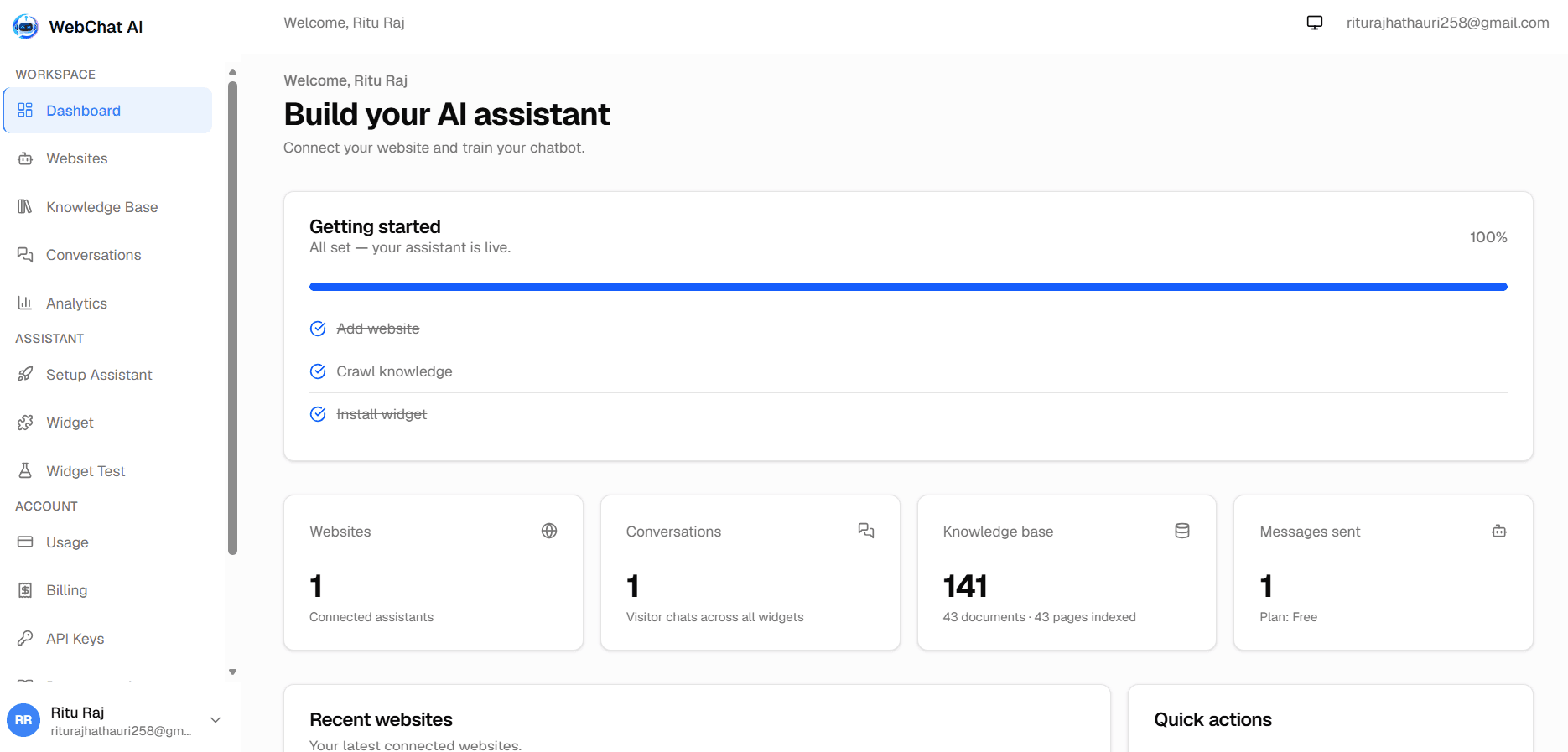Click the ACCOUNT section label
The width and height of the screenshot is (1568, 752).
(x=46, y=506)
